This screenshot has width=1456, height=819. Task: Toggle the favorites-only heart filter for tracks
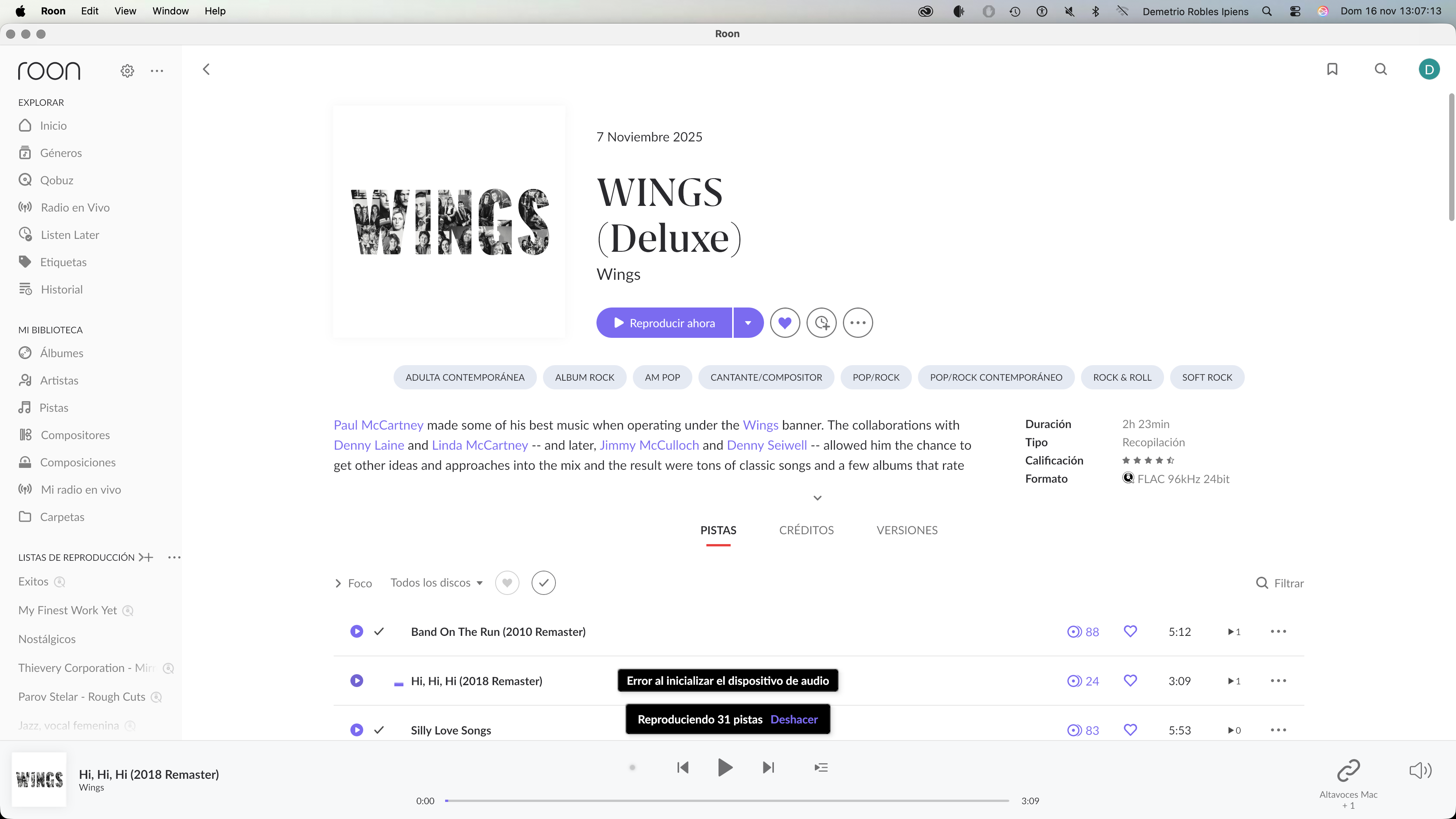click(507, 583)
